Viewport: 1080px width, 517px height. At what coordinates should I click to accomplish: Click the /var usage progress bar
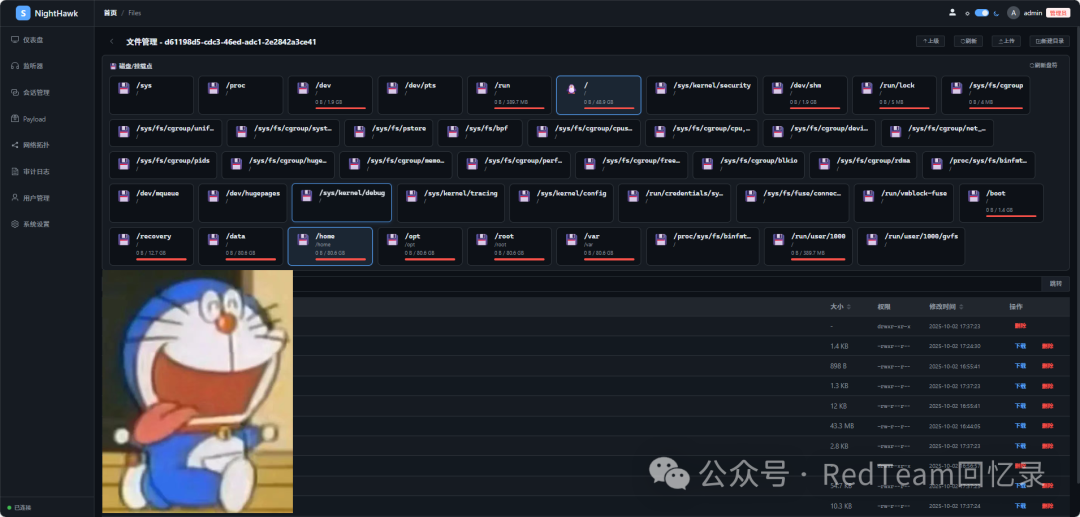pos(609,260)
